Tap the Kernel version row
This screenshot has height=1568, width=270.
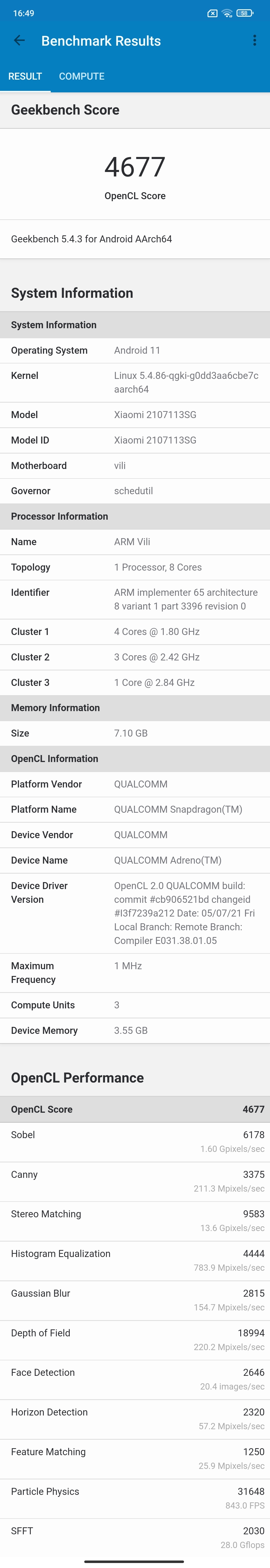point(135,382)
